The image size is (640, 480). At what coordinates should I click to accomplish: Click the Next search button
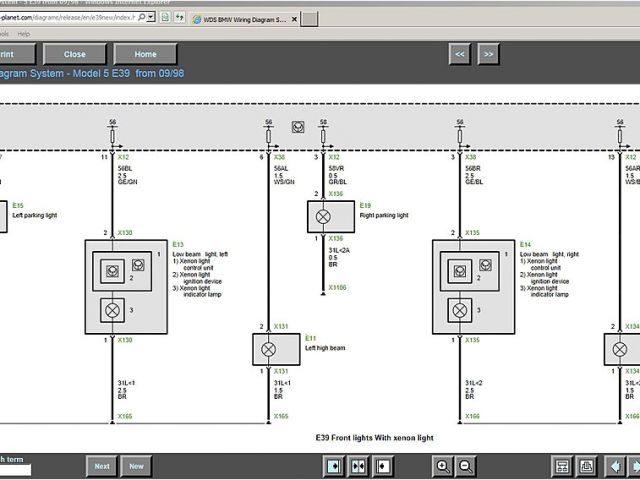pyautogui.click(x=102, y=466)
